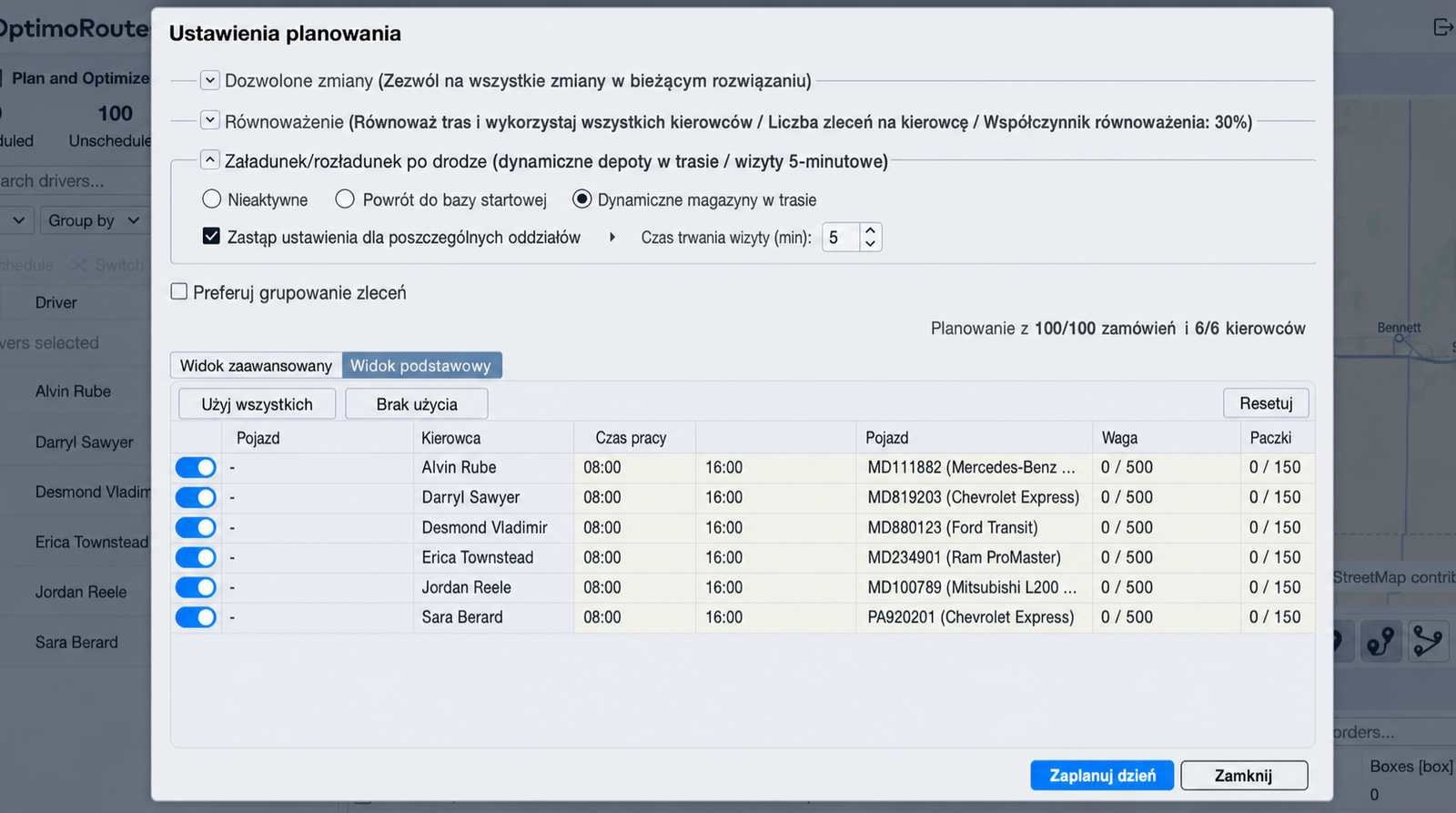
Task: Click the Resetuj button
Action: (x=1266, y=403)
